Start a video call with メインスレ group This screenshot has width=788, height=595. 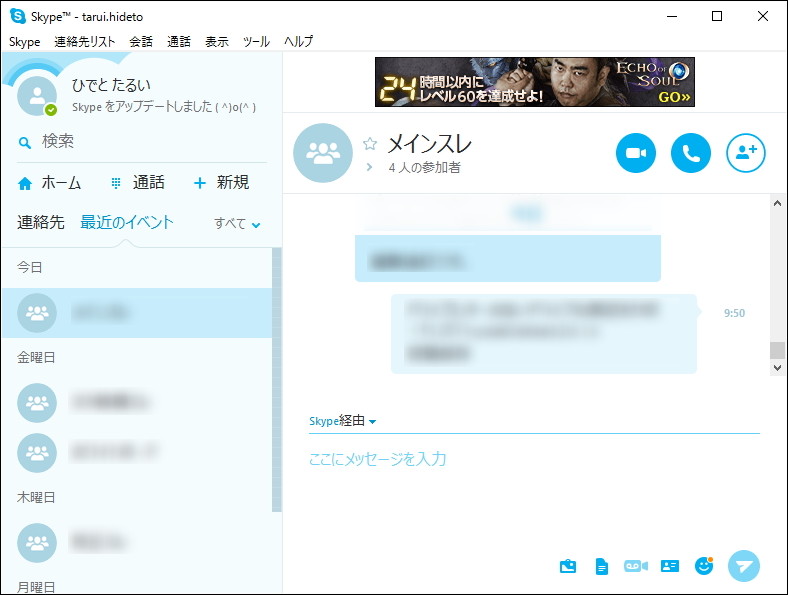pos(636,153)
